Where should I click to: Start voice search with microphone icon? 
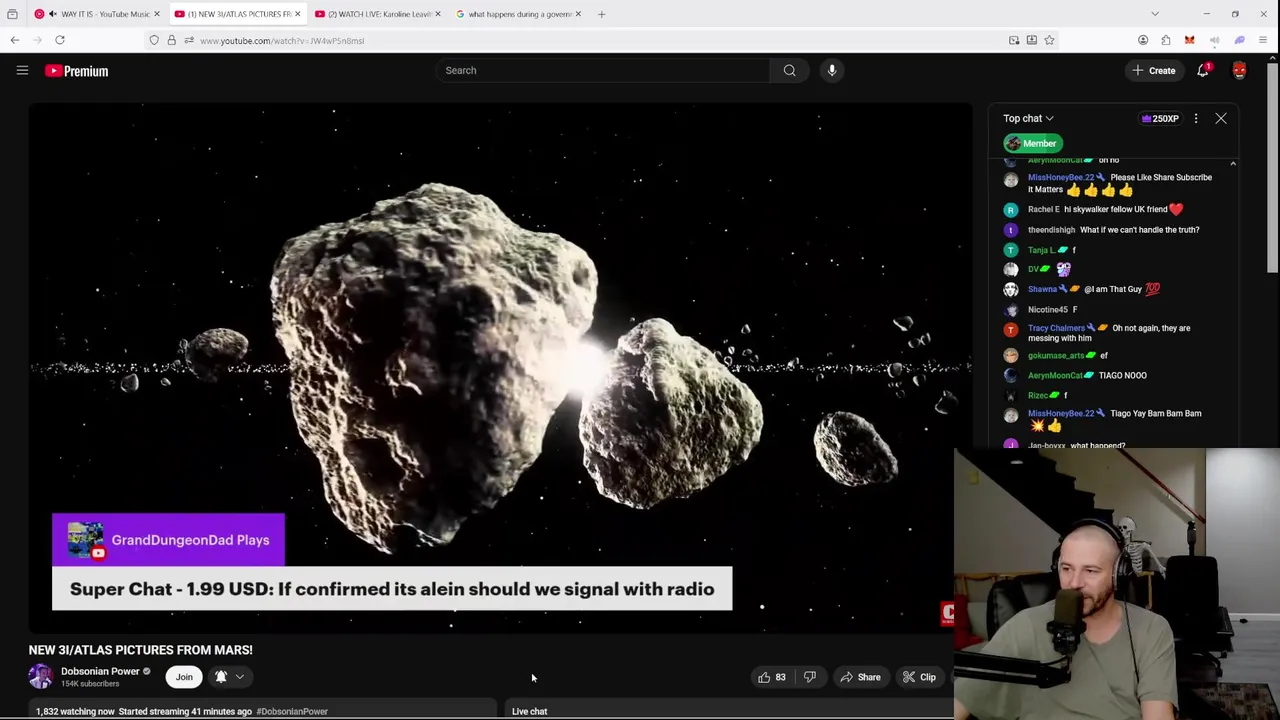coord(831,70)
